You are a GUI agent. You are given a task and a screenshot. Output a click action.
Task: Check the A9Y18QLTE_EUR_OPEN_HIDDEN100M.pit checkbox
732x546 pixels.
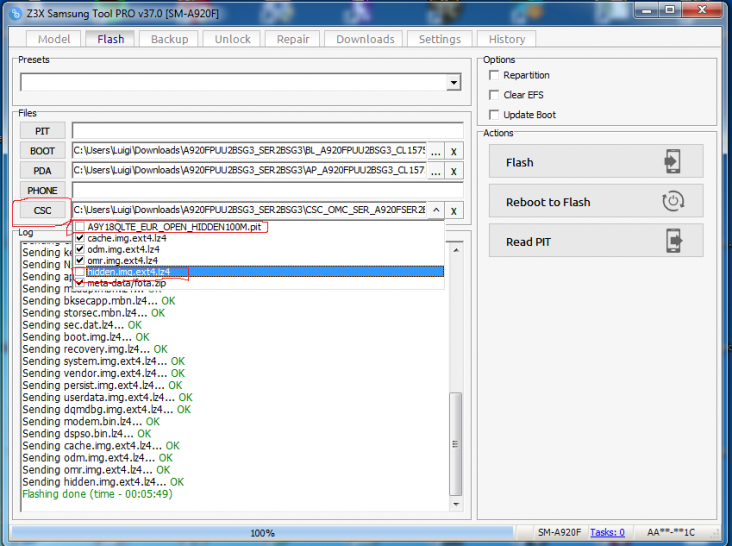tap(80, 227)
